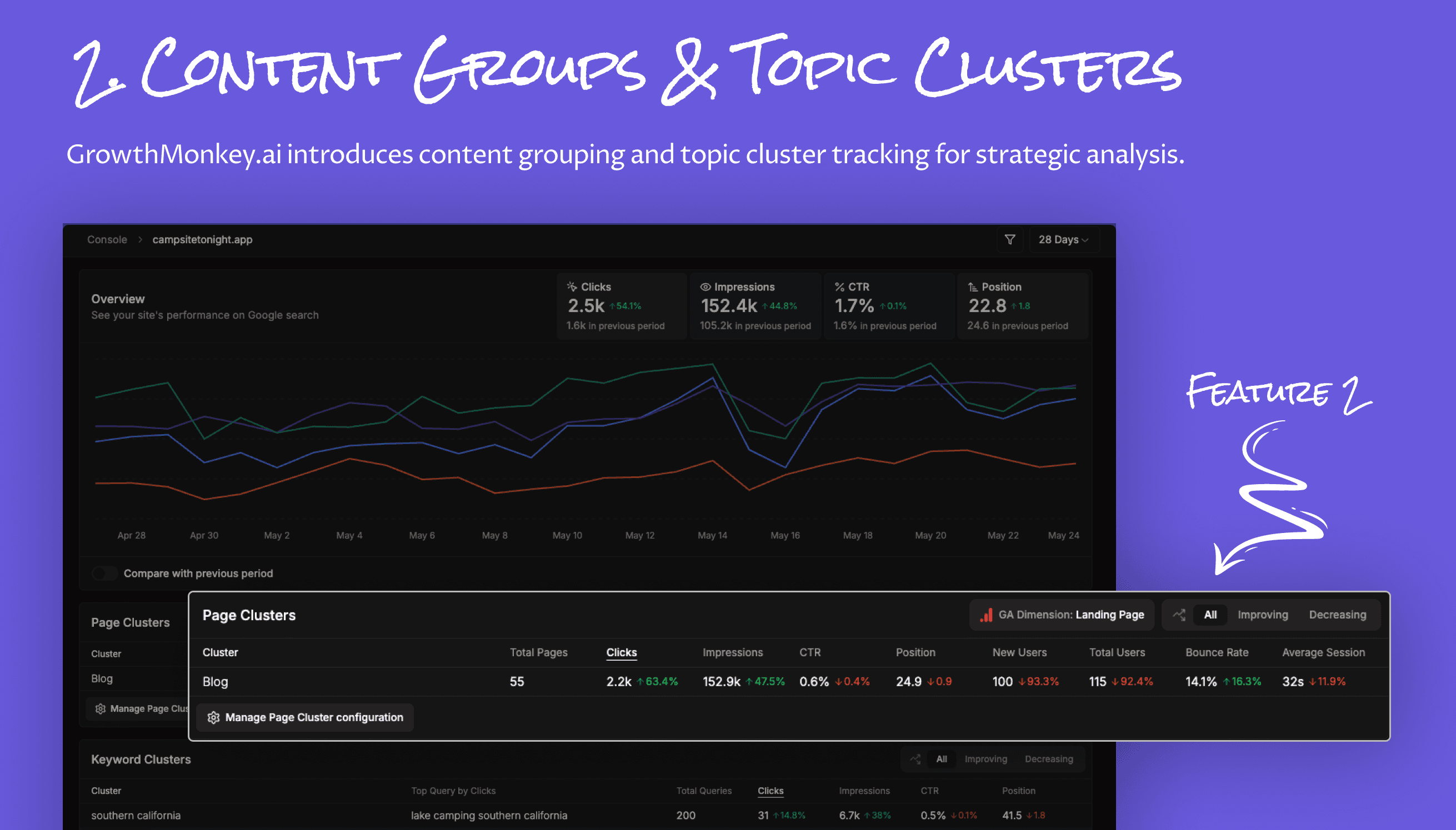Switch to Decreasing in Page Clusters

click(x=1337, y=615)
